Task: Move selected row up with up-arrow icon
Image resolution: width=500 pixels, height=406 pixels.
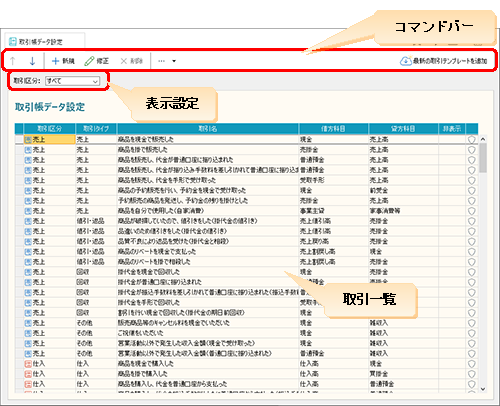Action: pos(13,61)
